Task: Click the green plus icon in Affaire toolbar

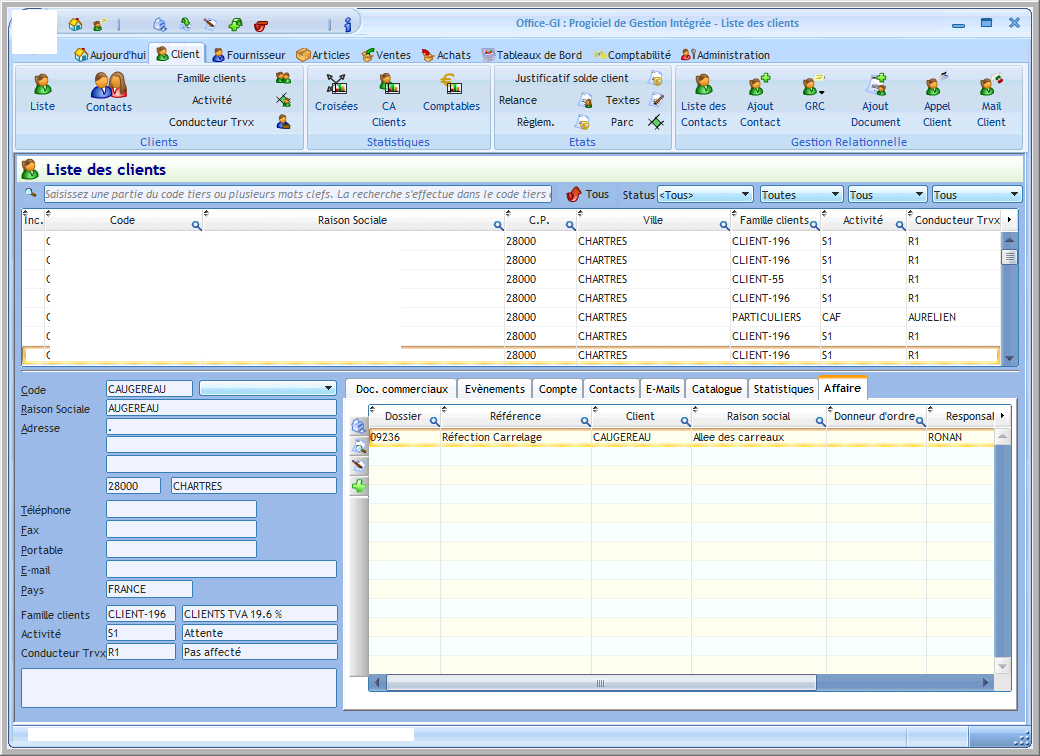Action: (x=359, y=486)
